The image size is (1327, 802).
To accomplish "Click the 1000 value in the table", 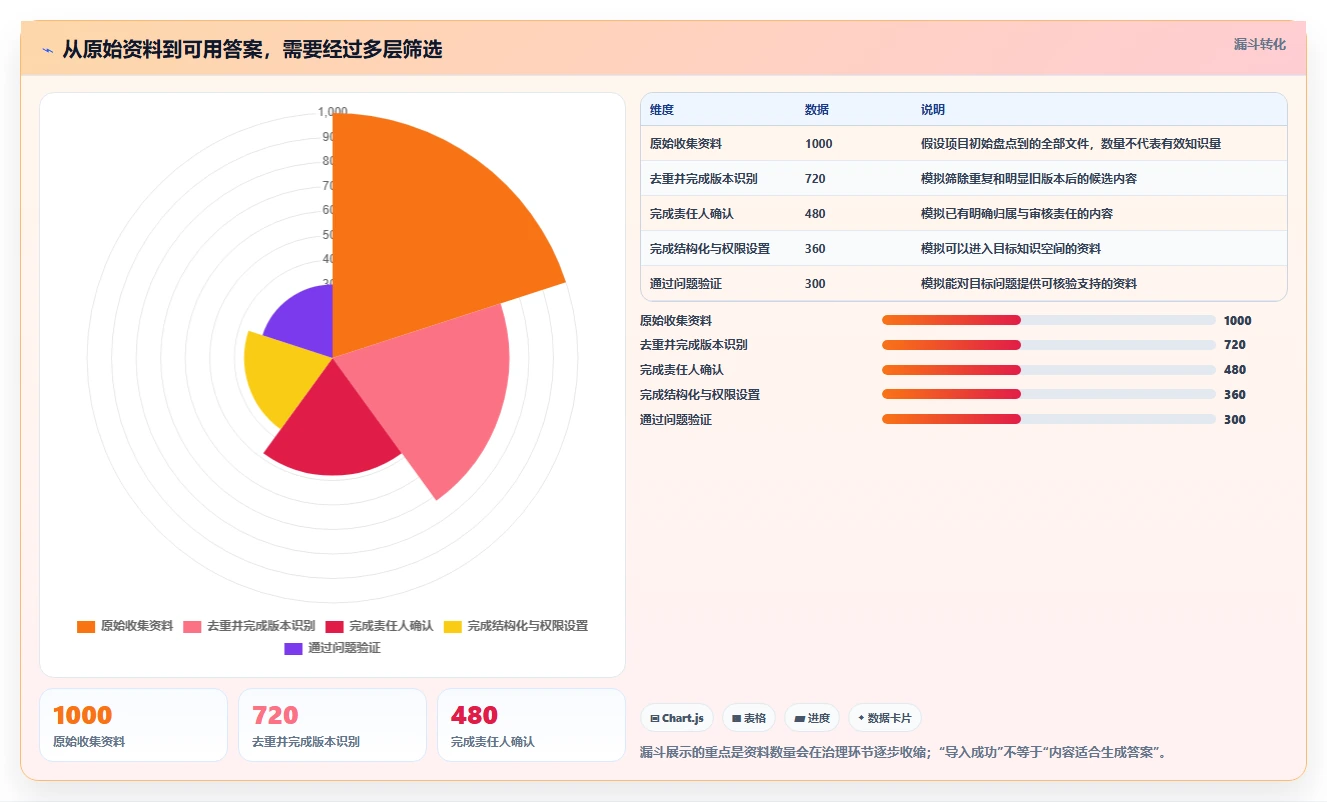I will [x=819, y=144].
